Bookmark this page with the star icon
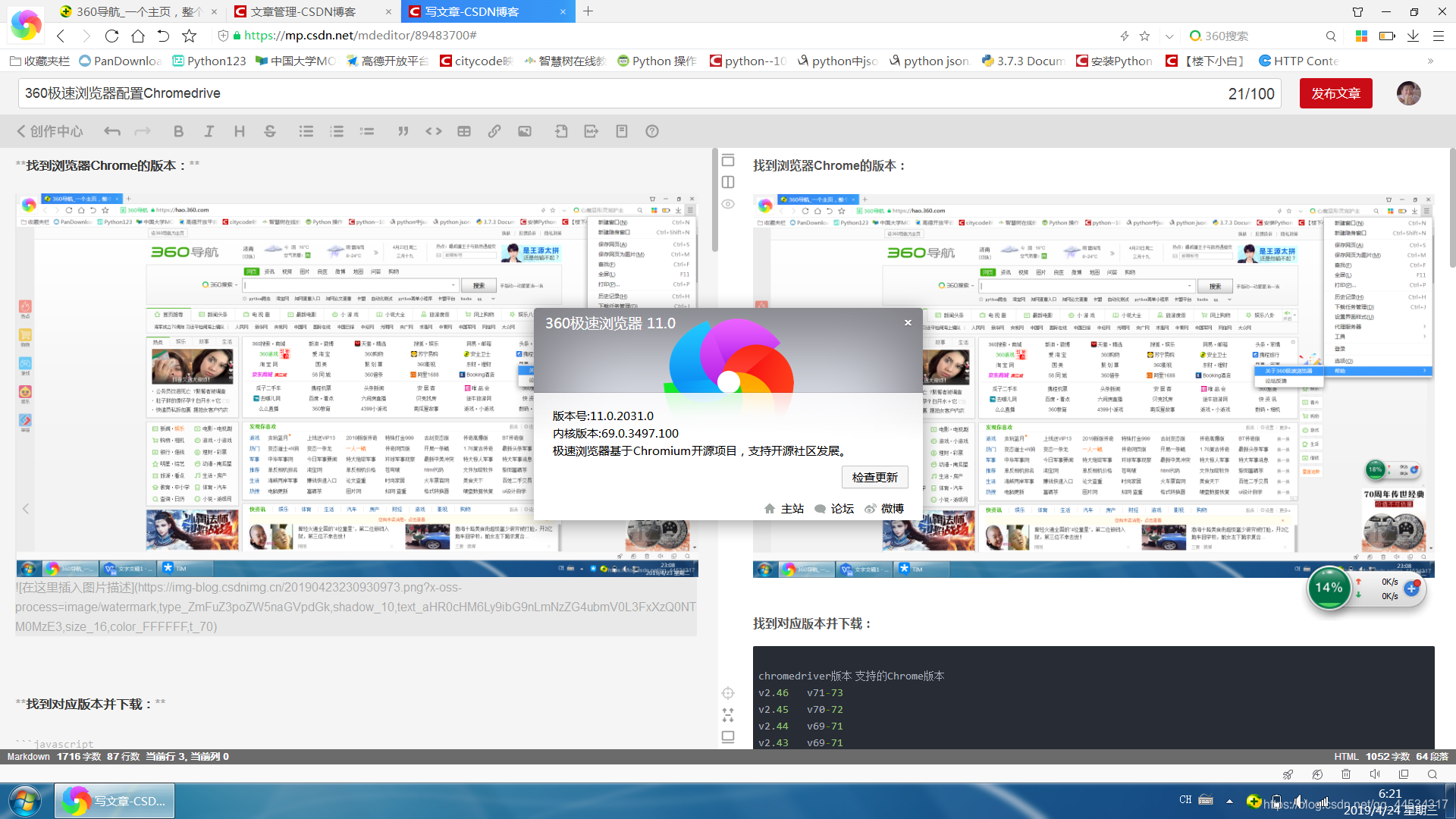1456x819 pixels. tap(1145, 36)
